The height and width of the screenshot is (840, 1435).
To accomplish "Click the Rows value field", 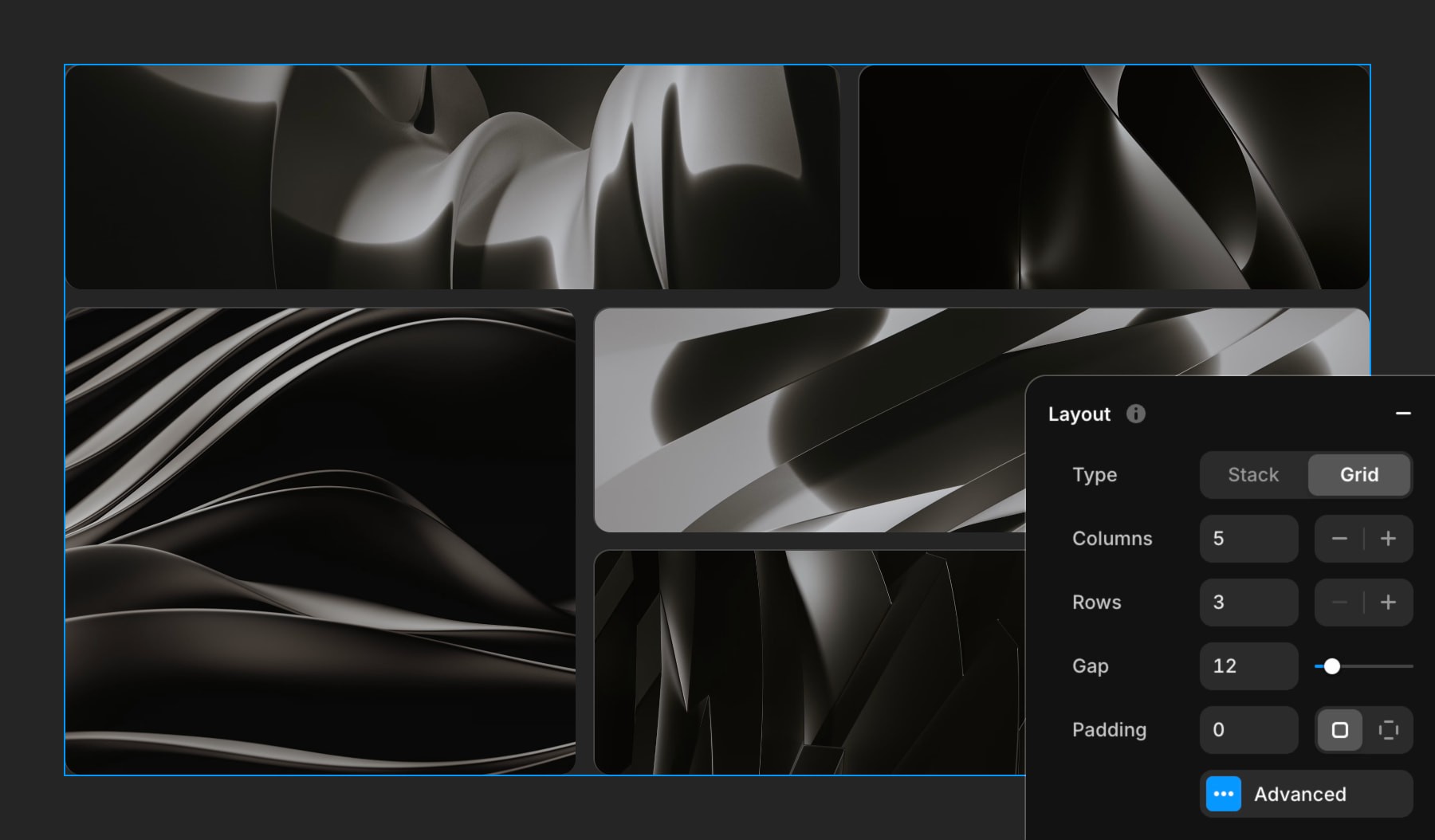I will (1248, 603).
